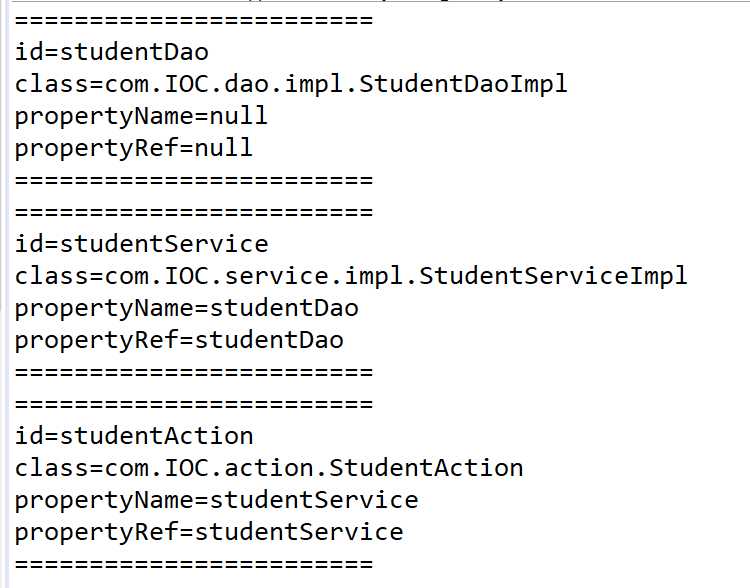Select the "propertyName=null" line
The height and width of the screenshot is (588, 750).
141,116
